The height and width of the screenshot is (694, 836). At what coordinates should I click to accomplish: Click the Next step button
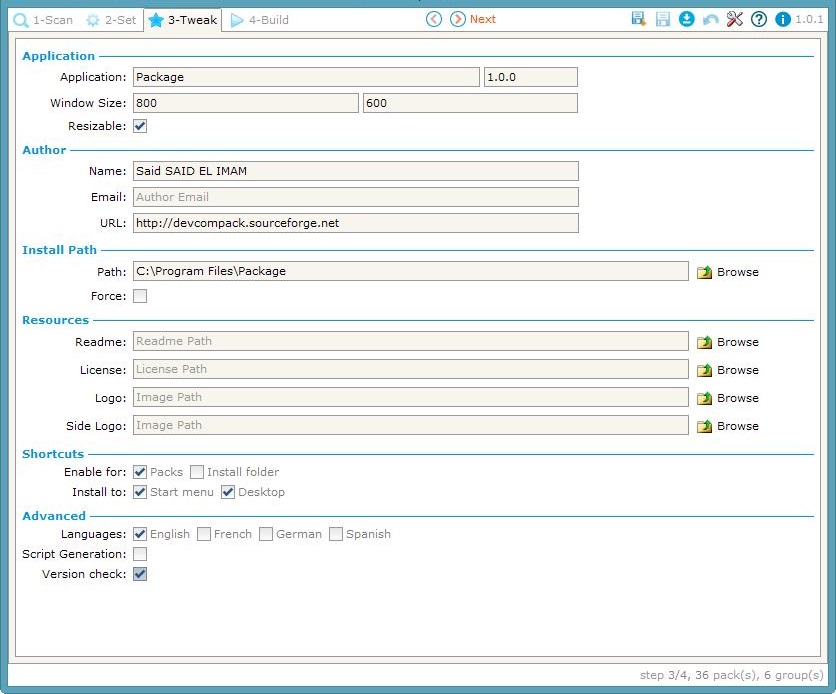coord(472,19)
